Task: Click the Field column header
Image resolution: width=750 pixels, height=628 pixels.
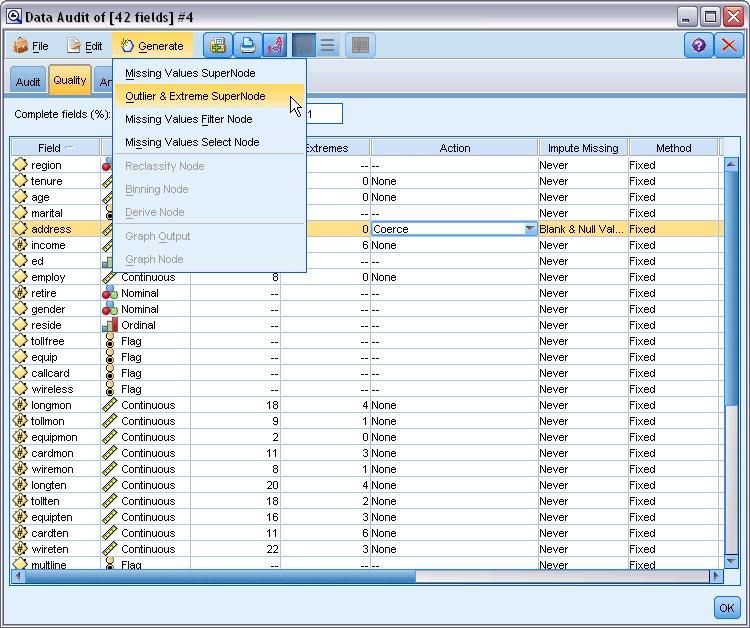Action: tap(55, 148)
